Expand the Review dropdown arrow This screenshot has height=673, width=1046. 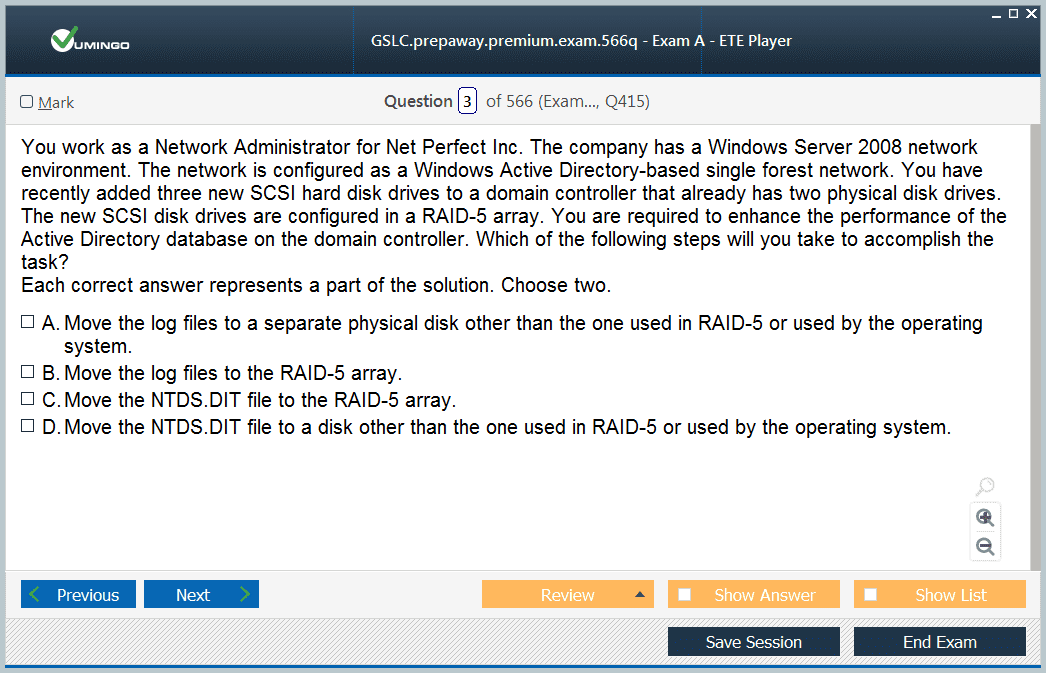(640, 594)
